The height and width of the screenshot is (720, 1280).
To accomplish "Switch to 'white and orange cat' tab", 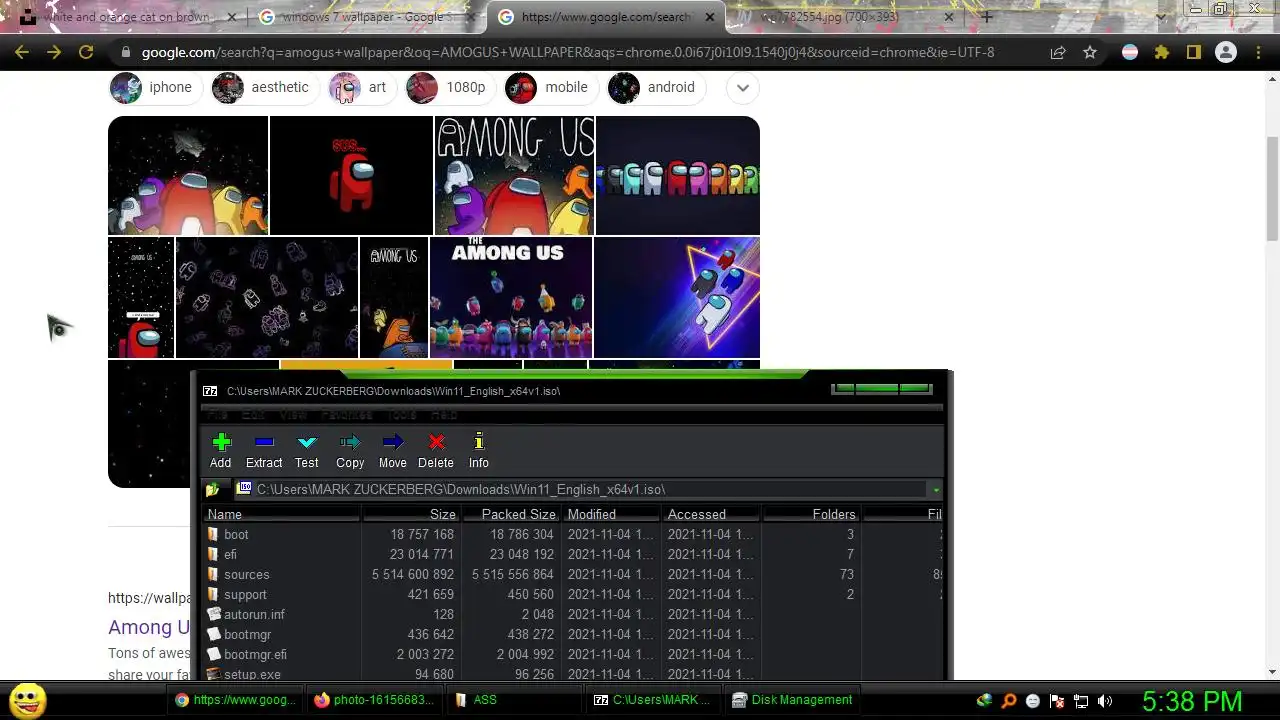I will click(x=127, y=17).
